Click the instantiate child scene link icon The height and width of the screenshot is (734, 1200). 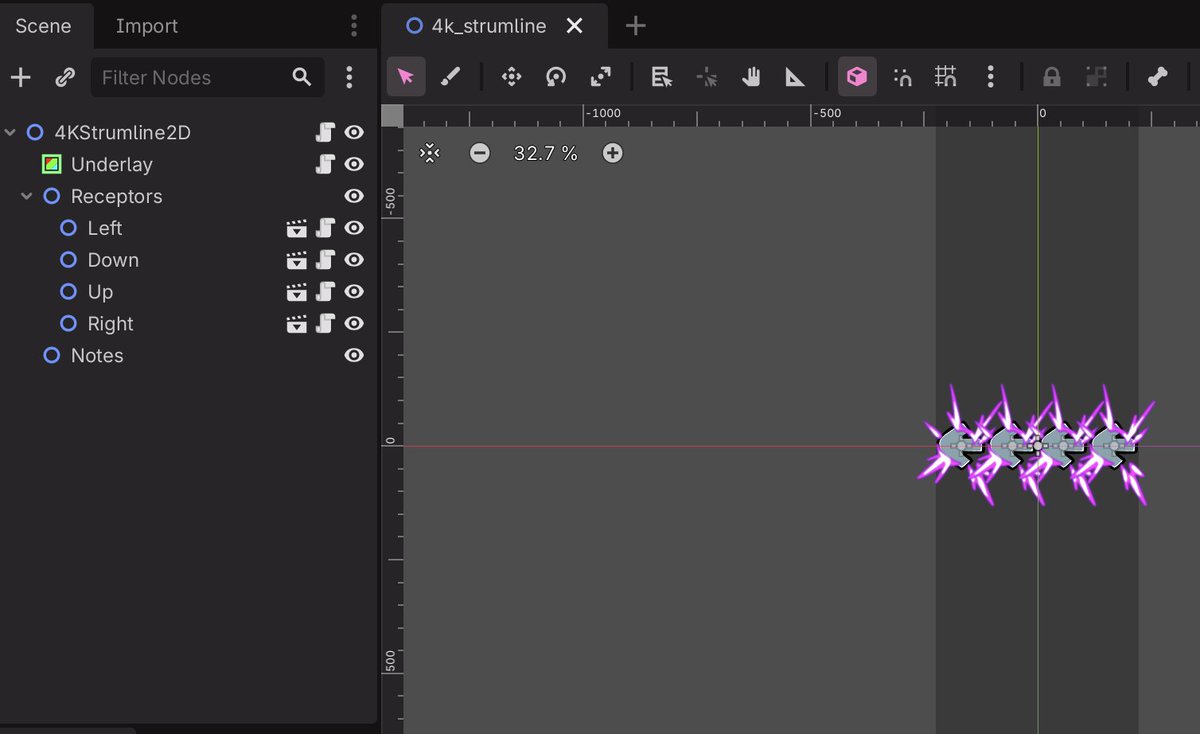click(x=65, y=77)
